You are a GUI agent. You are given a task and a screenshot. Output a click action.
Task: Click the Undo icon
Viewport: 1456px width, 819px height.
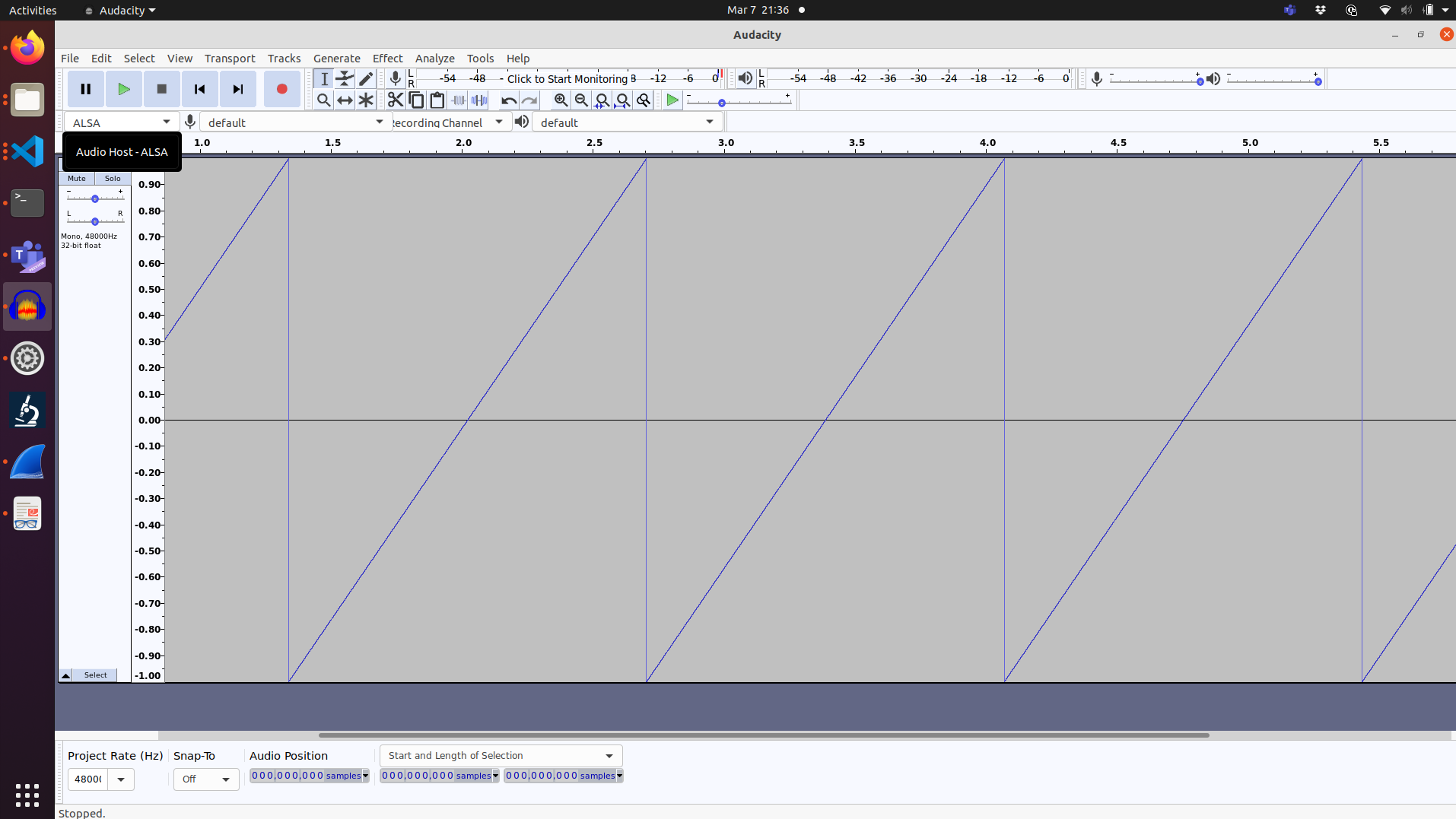(x=508, y=100)
